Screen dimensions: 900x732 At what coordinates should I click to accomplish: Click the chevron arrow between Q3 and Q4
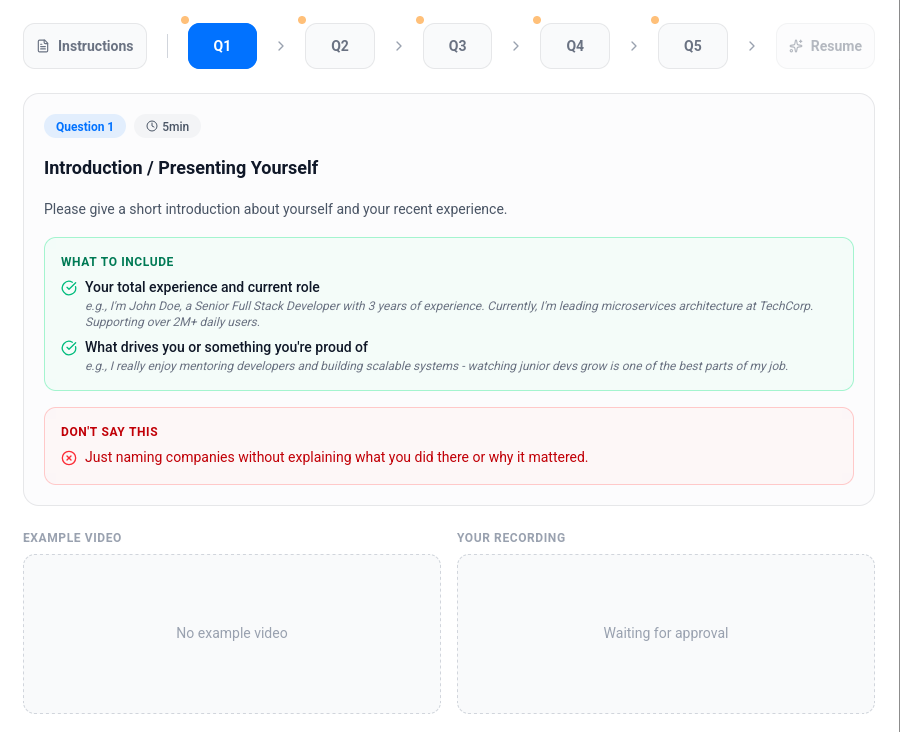(516, 46)
